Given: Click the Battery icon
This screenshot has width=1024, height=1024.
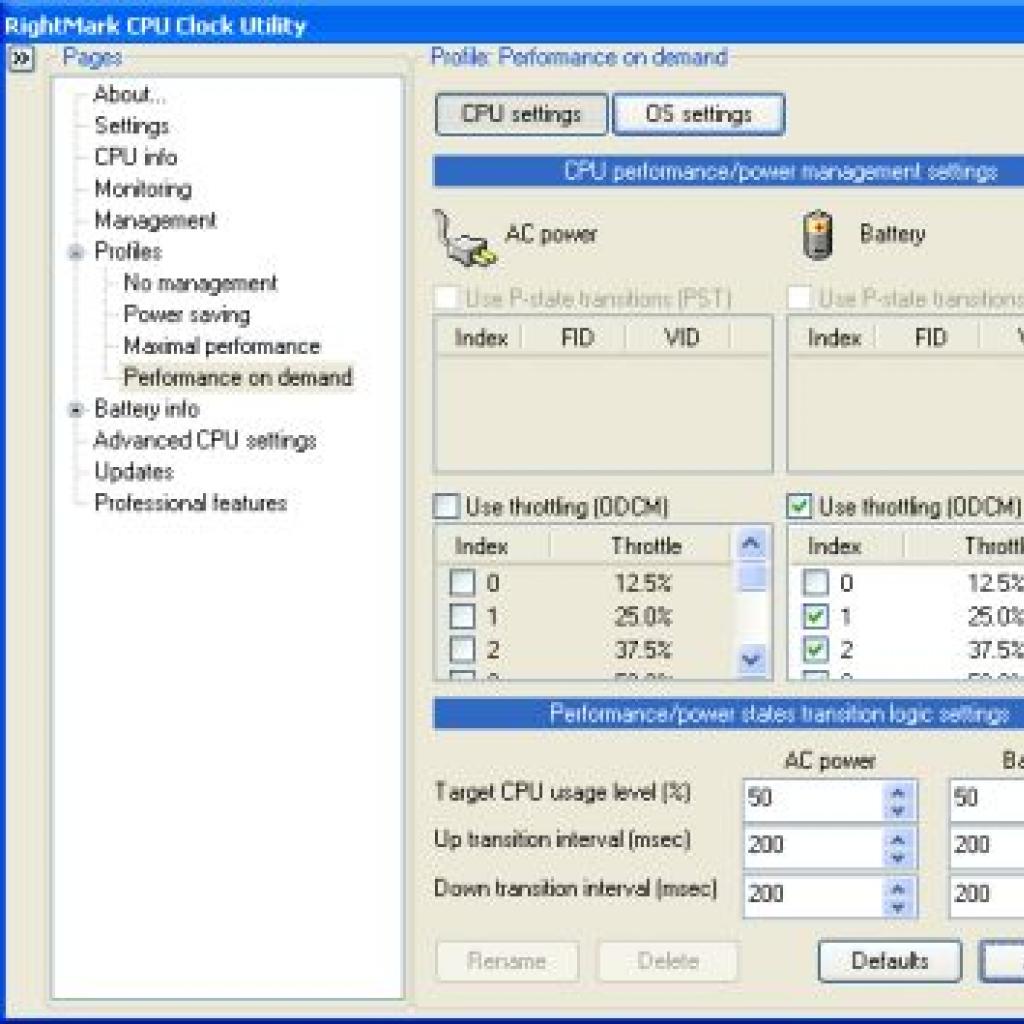Looking at the screenshot, I should (818, 235).
